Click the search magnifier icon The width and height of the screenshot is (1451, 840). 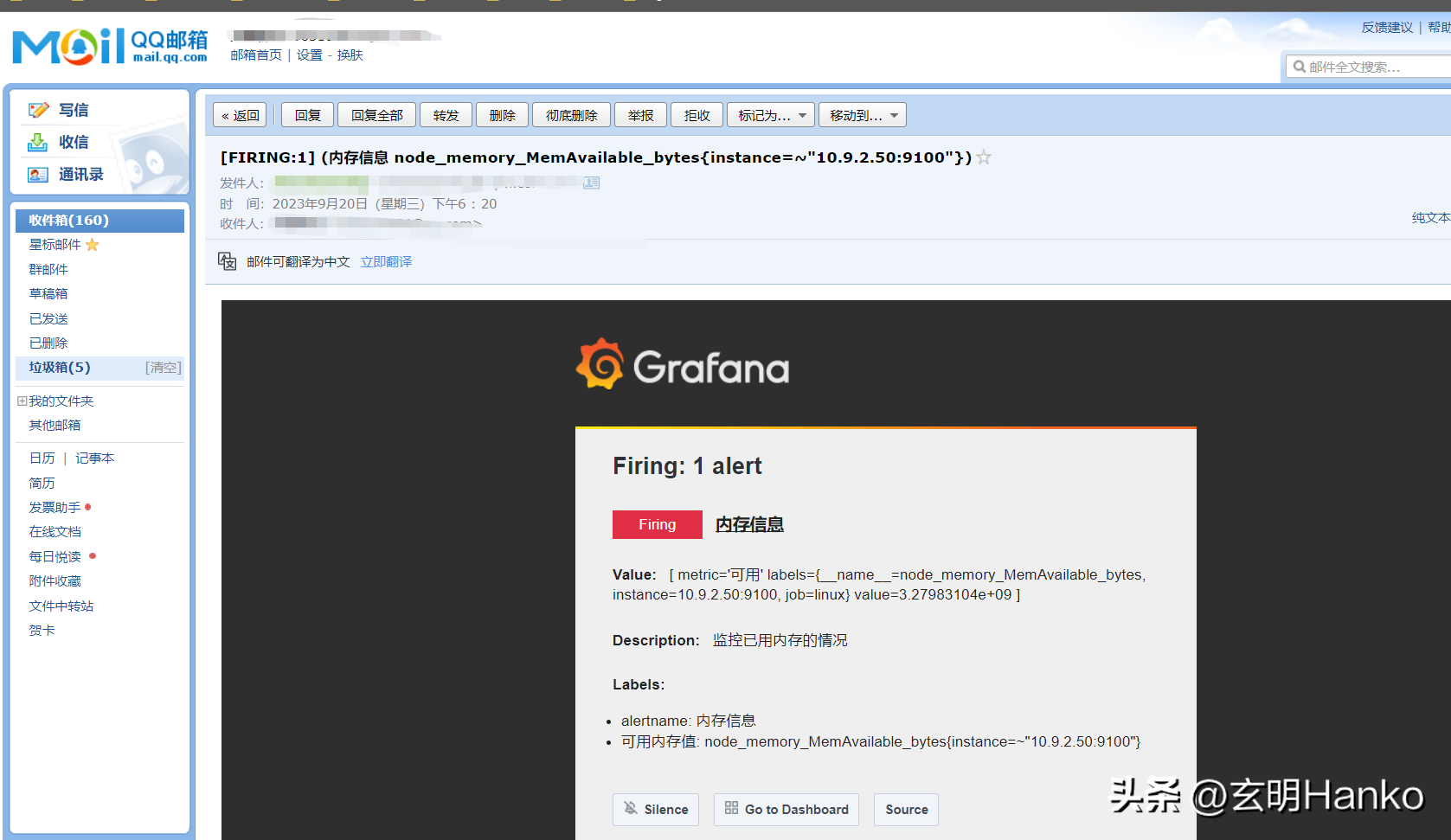(x=1299, y=67)
